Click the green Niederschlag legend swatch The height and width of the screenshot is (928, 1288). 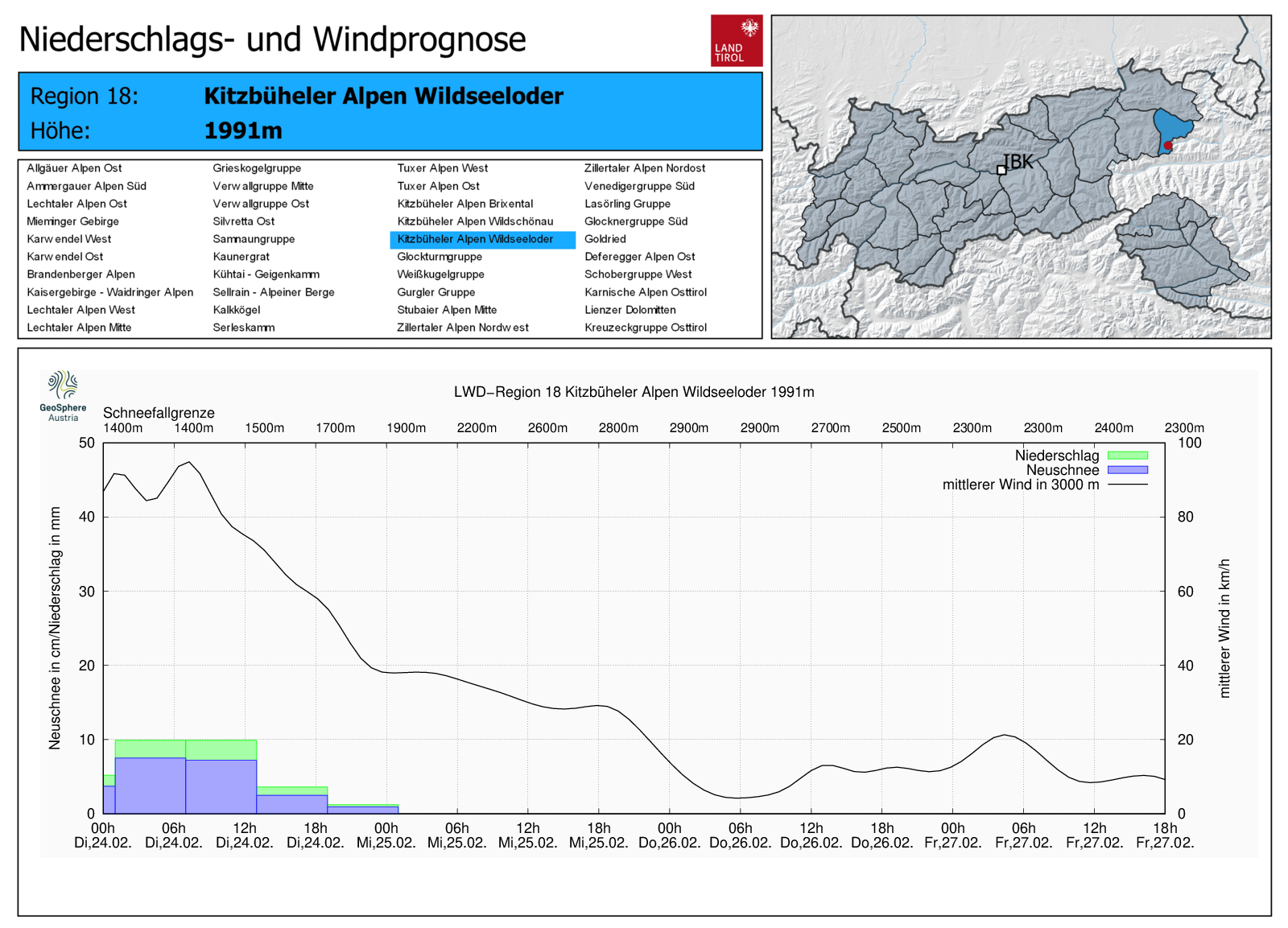coord(1128,456)
